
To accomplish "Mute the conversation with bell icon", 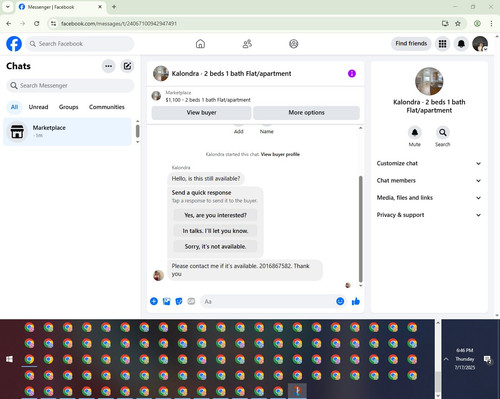I will tap(415, 133).
